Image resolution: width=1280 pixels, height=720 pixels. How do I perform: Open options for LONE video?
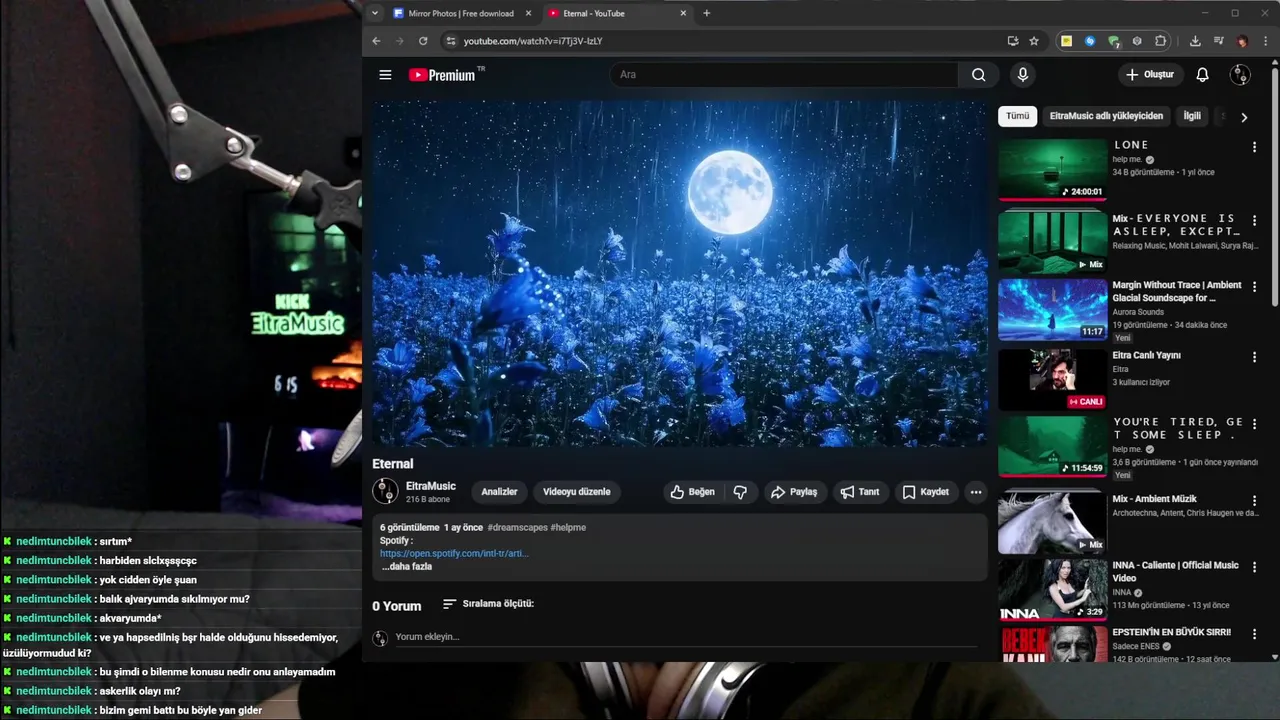[x=1254, y=147]
